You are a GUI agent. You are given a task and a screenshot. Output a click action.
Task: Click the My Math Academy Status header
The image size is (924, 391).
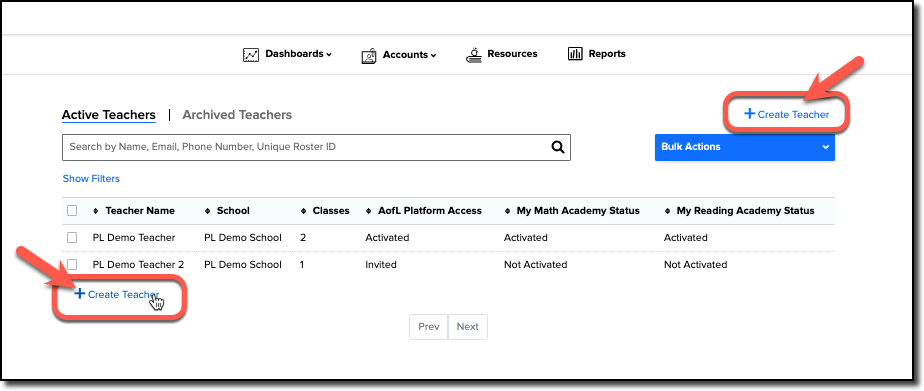click(x=578, y=211)
